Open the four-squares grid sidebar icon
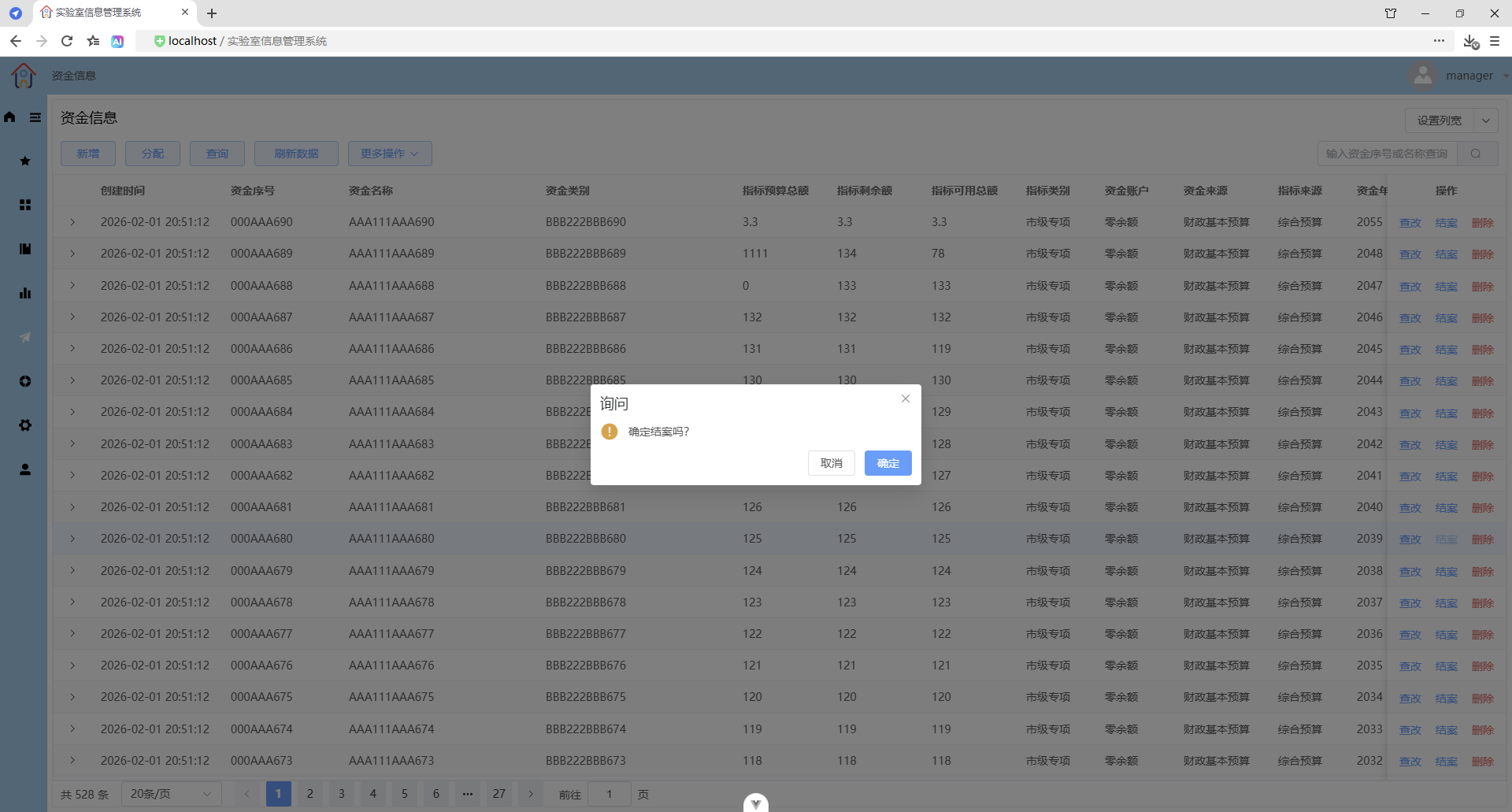1512x812 pixels. pos(25,205)
